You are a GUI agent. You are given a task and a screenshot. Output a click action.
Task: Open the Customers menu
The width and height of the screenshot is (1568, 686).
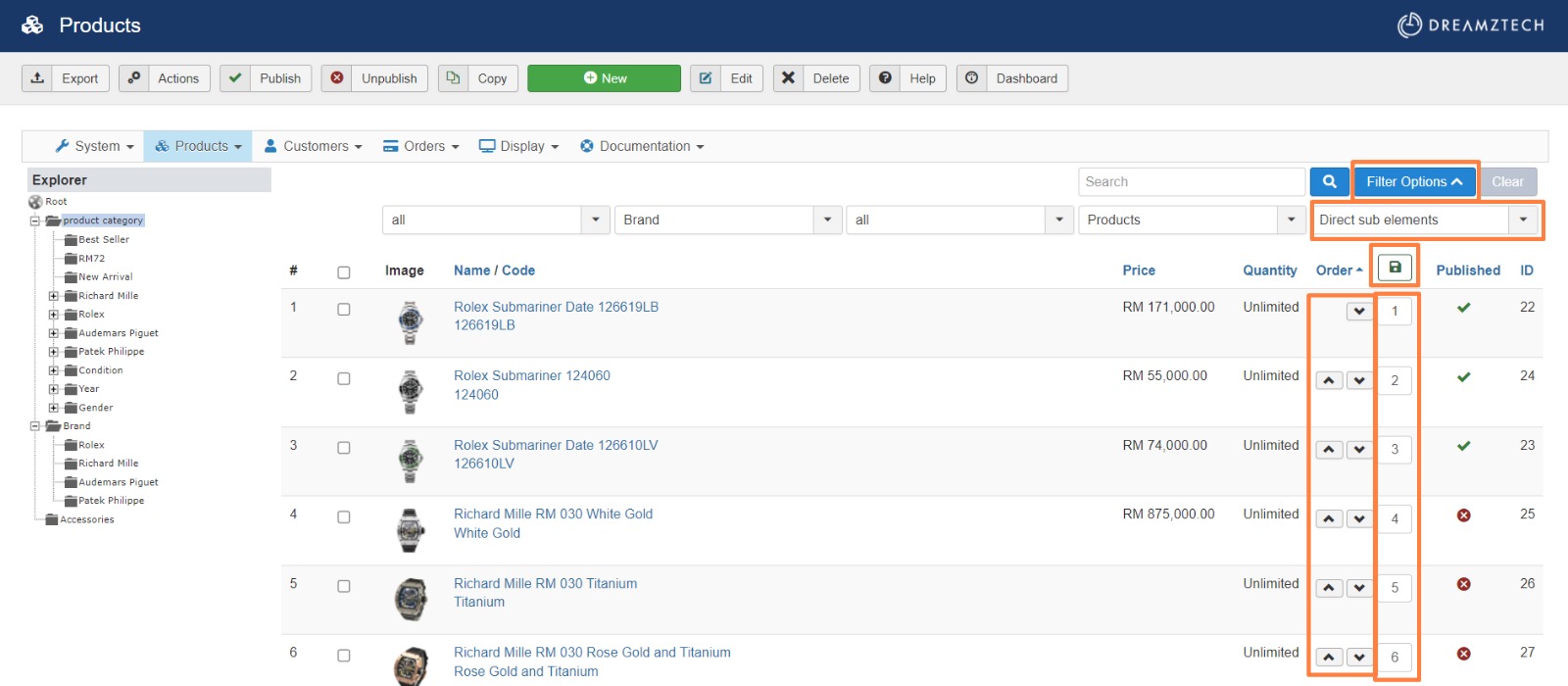coord(314,146)
